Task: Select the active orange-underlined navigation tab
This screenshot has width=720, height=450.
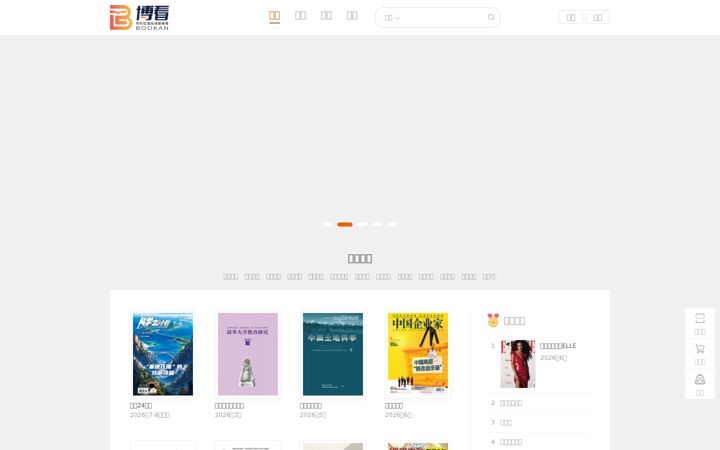Action: coord(275,16)
